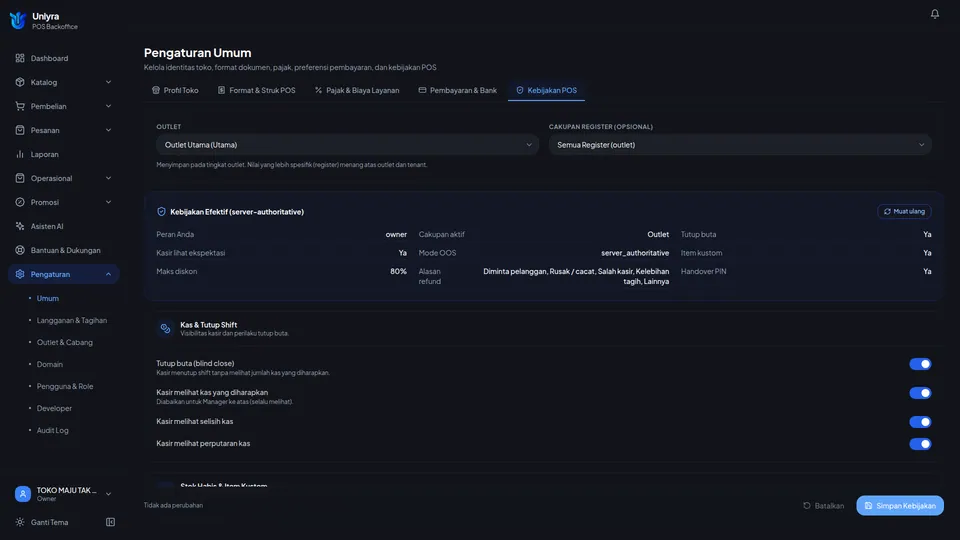The width and height of the screenshot is (960, 540).
Task: Click the Promosi icon
Action: (20, 202)
